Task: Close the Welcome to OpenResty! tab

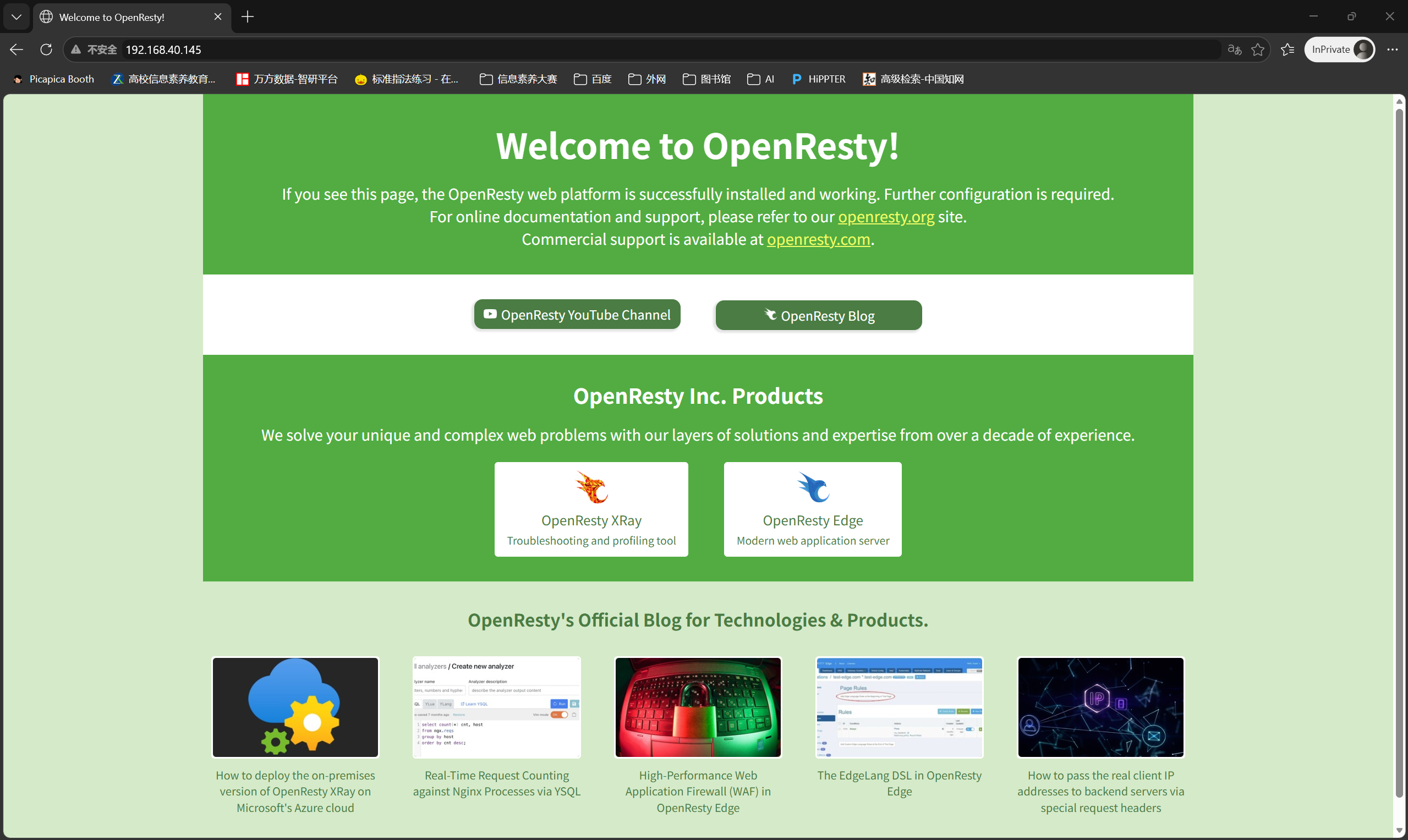Action: click(x=218, y=17)
